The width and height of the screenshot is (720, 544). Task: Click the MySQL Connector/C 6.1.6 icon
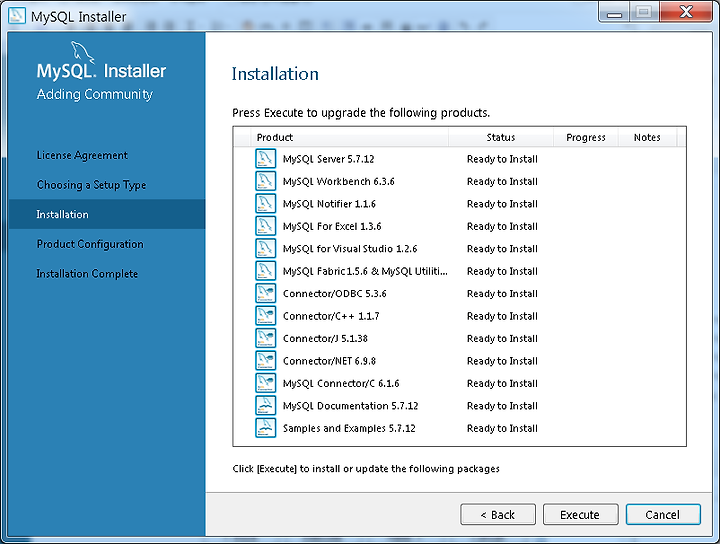point(265,383)
